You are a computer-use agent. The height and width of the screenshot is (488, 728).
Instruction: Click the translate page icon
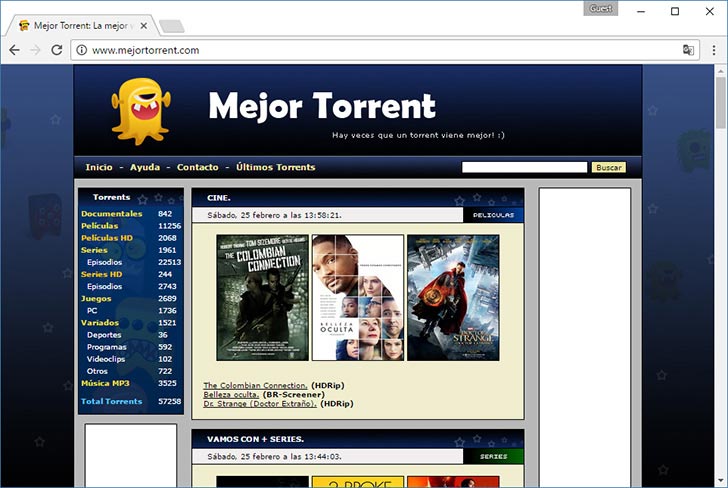point(688,50)
